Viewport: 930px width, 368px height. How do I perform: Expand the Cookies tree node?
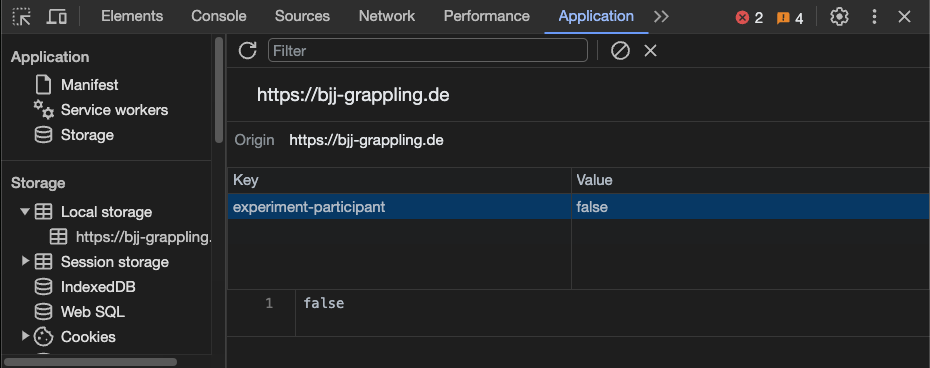[x=25, y=336]
